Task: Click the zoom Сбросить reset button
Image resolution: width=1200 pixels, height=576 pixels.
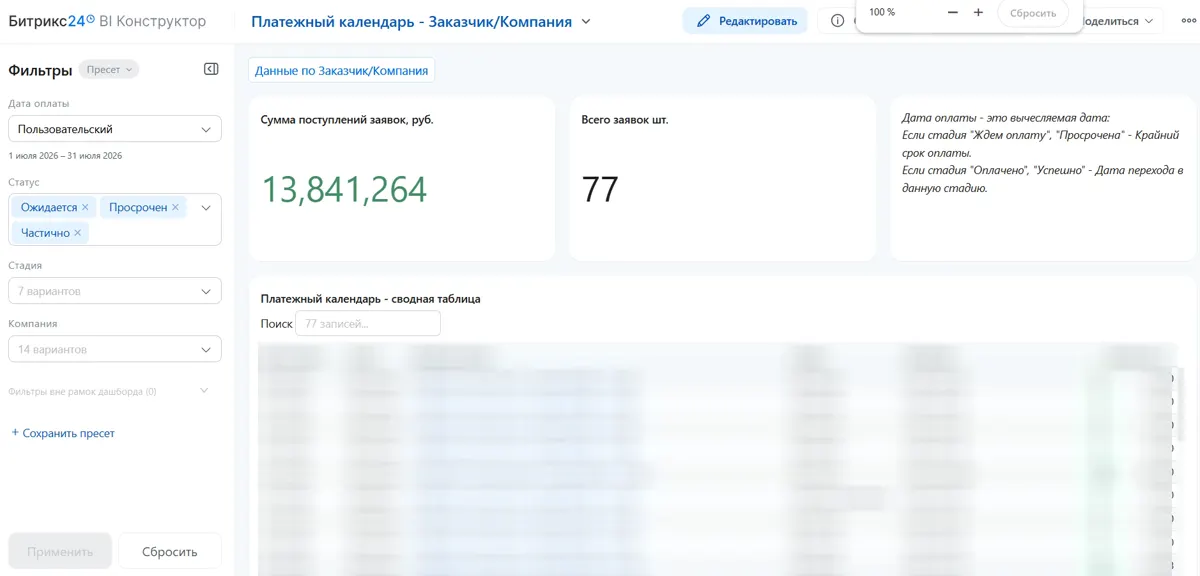Action: pyautogui.click(x=1032, y=13)
